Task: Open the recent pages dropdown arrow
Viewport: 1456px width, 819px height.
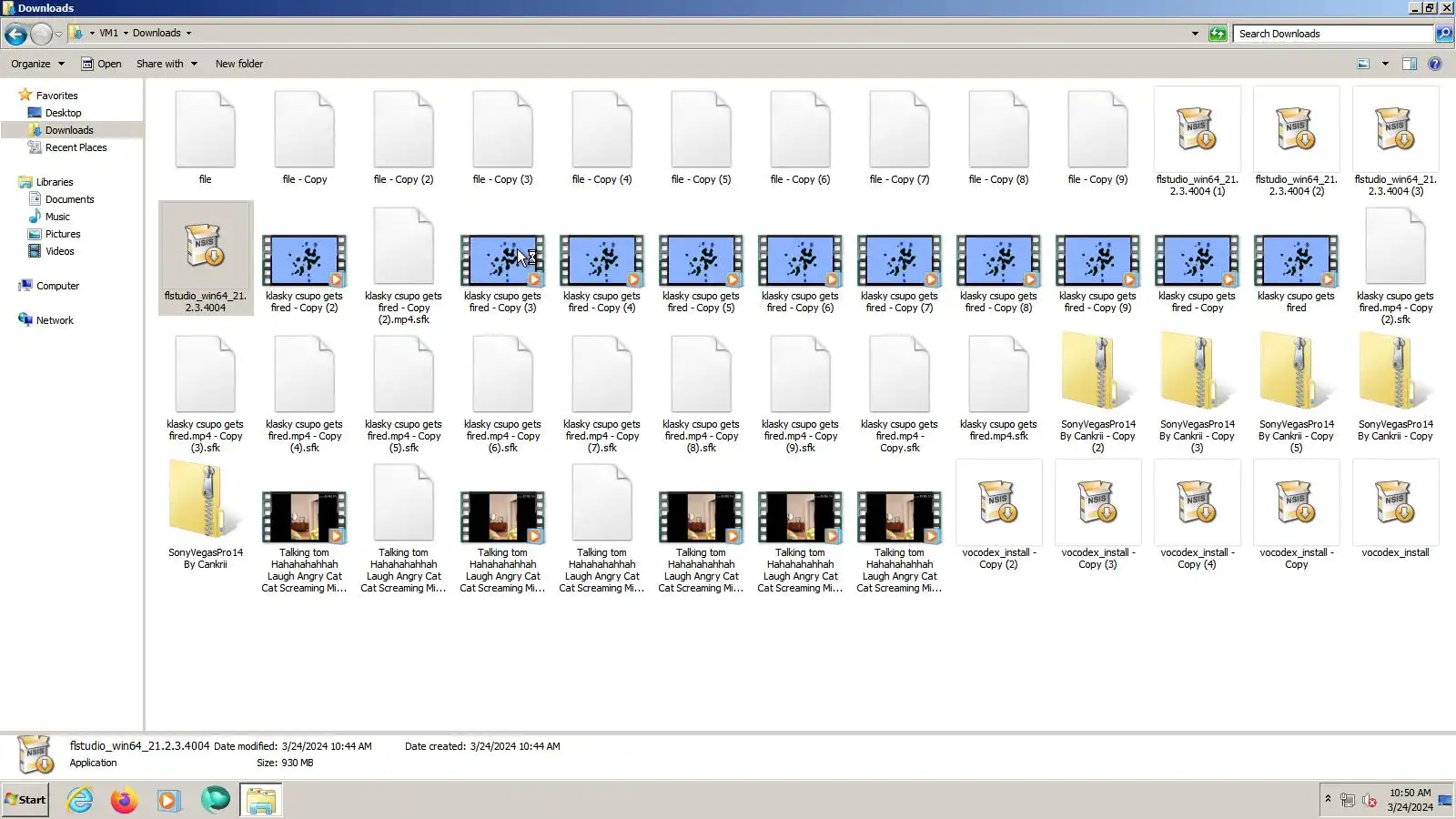Action: tap(58, 34)
